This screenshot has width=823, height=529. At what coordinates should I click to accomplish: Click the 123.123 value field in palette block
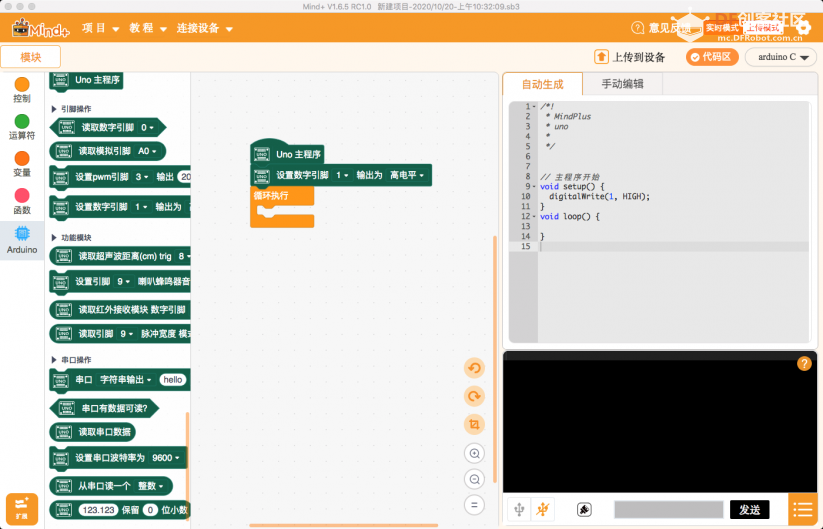click(98, 510)
